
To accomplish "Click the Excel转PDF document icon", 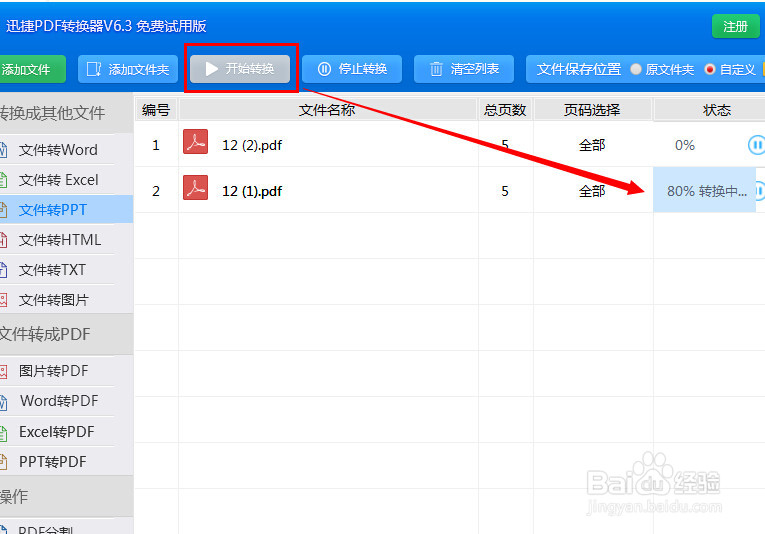I will (x=3, y=432).
